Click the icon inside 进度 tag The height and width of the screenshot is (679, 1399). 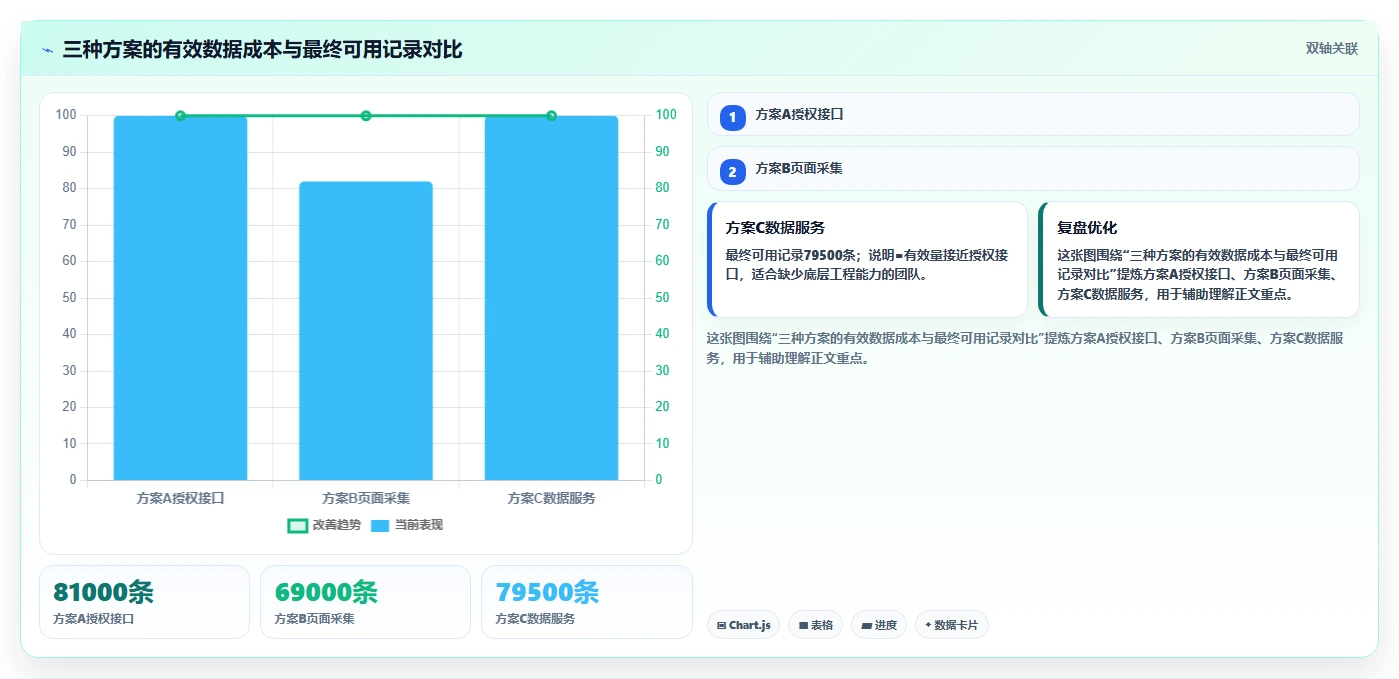pyautogui.click(x=866, y=625)
